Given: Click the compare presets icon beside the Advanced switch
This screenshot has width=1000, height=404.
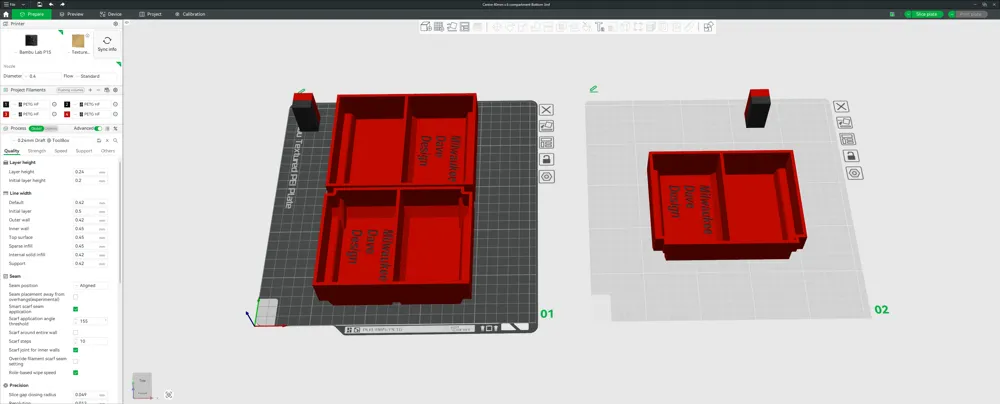Looking at the screenshot, I should click(115, 128).
